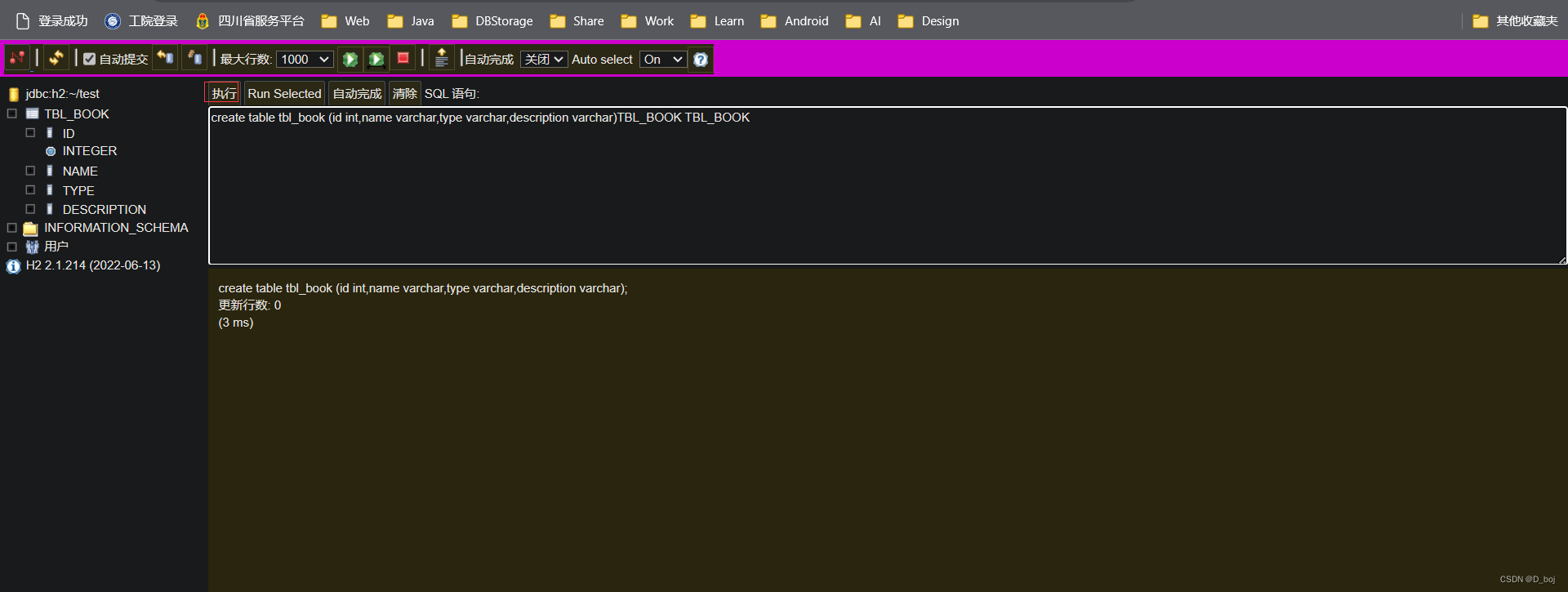Screen dimensions: 1568x592
Task: Click the Disconnect icon in the toolbar
Action: coord(17,58)
